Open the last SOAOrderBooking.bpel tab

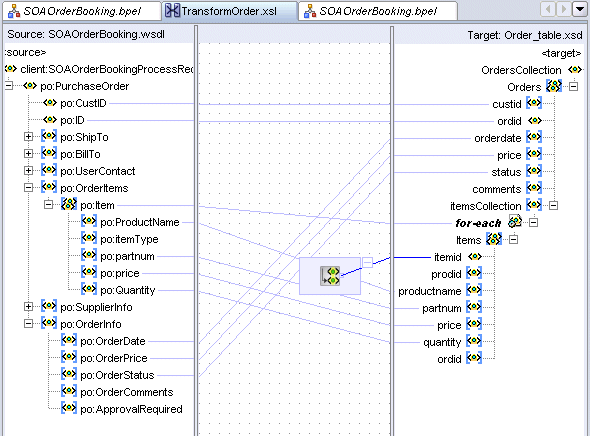(378, 11)
